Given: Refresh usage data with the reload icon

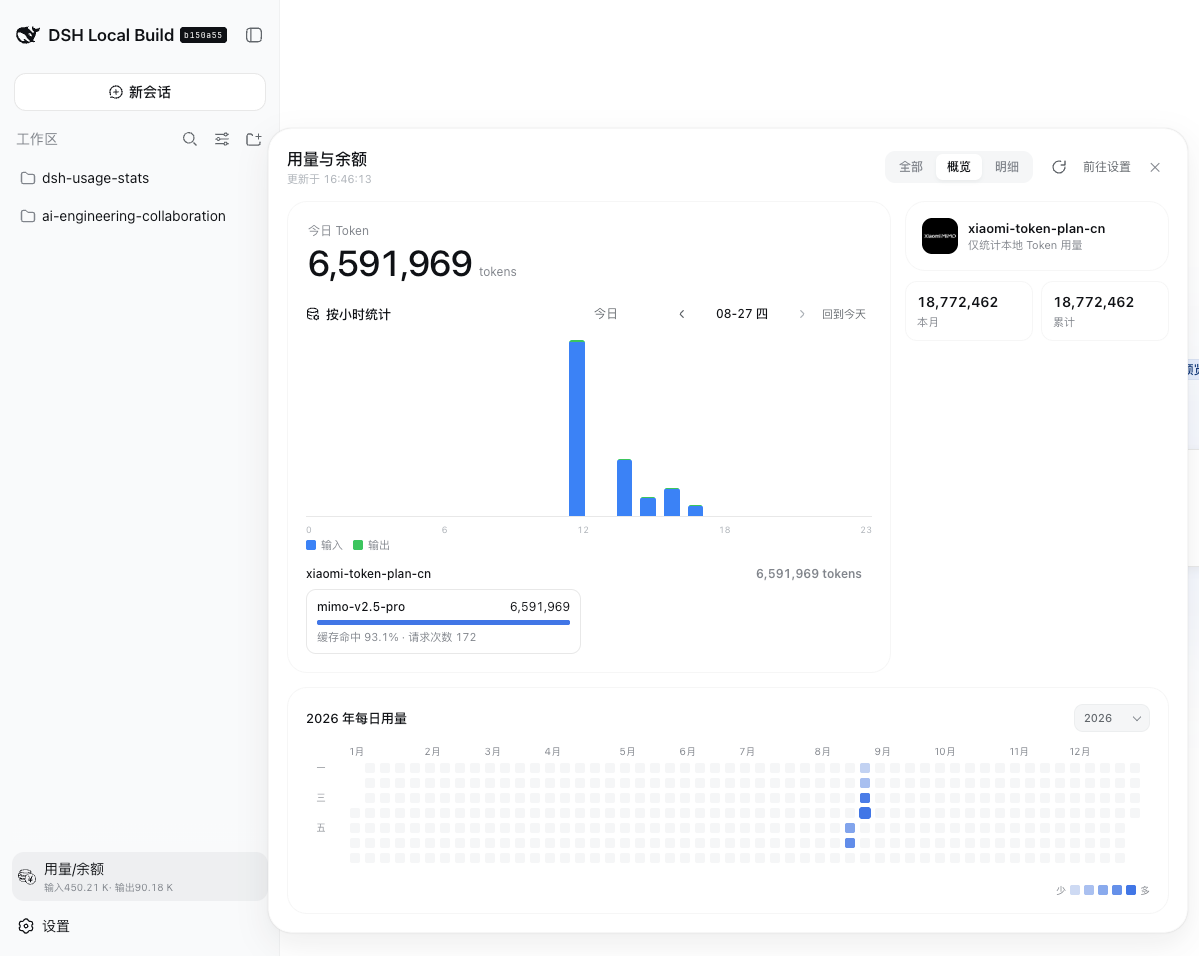Looking at the screenshot, I should (1059, 167).
